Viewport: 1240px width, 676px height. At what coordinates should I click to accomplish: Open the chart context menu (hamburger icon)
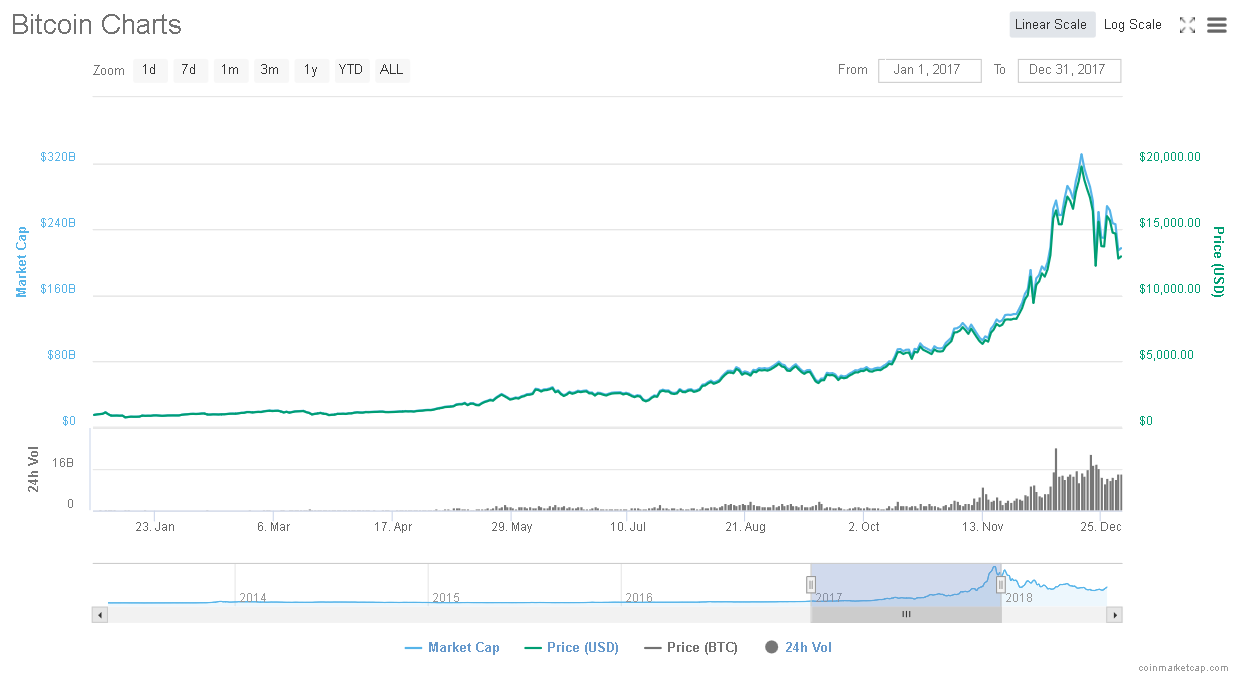(1216, 25)
